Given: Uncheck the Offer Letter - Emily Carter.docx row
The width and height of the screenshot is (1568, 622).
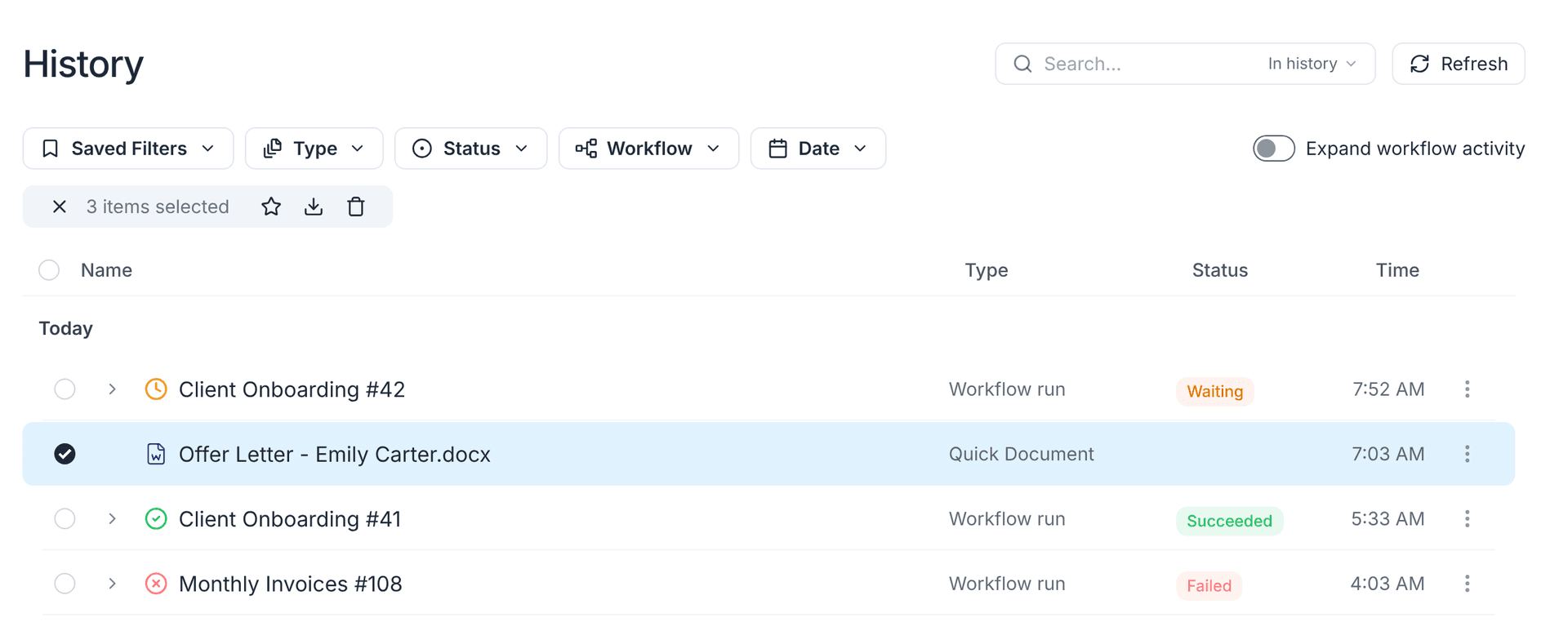Looking at the screenshot, I should tap(65, 454).
